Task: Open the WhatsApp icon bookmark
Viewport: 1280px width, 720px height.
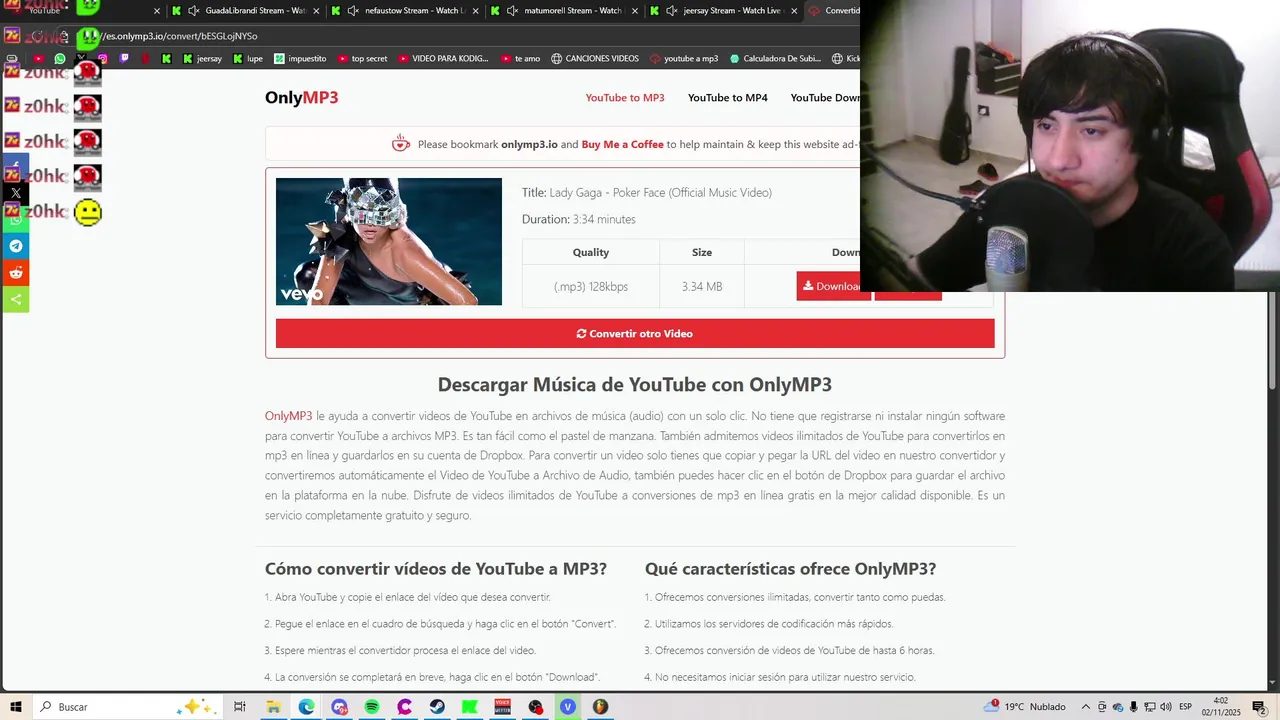Action: click(60, 58)
